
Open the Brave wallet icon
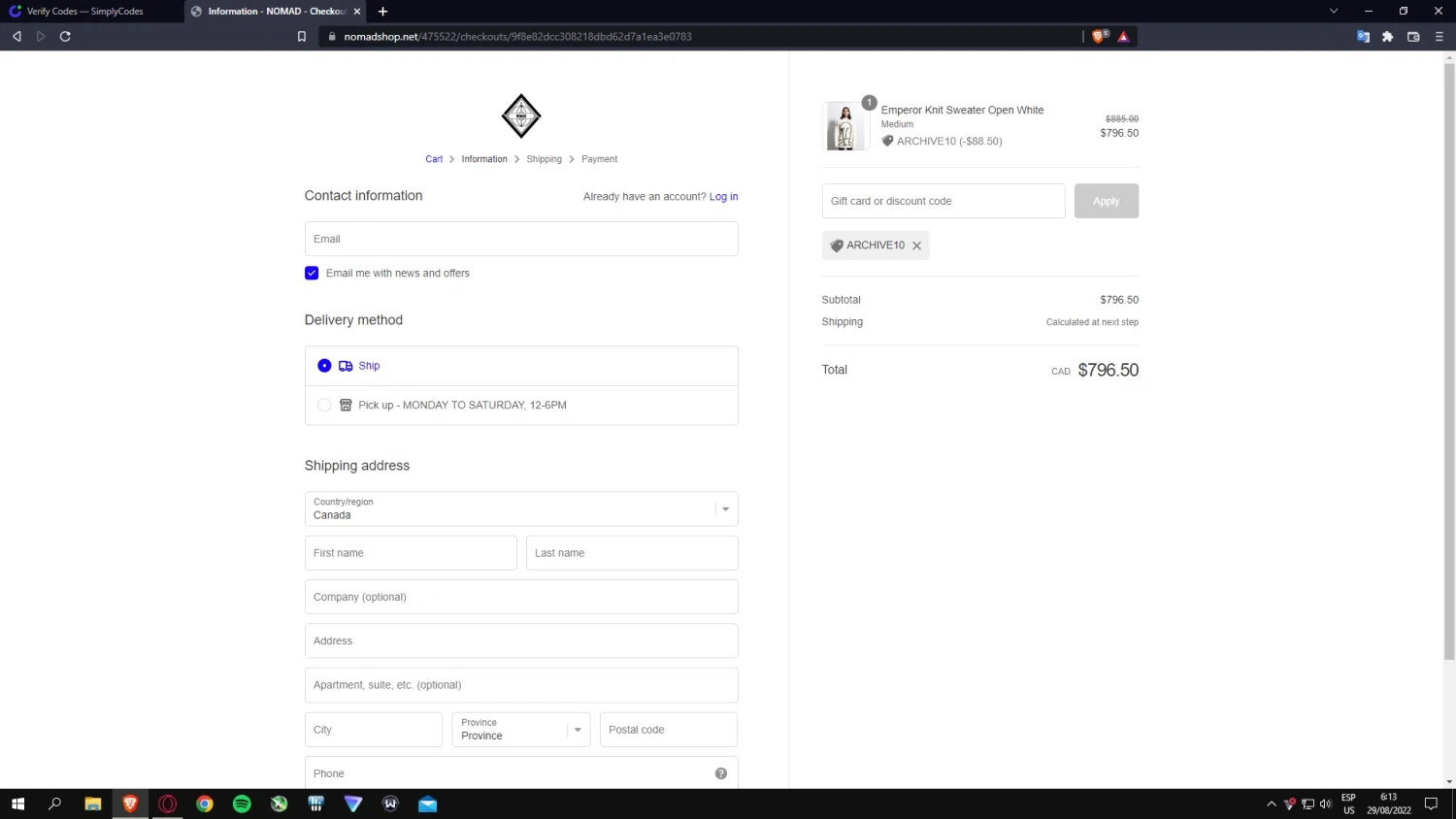tap(1413, 37)
